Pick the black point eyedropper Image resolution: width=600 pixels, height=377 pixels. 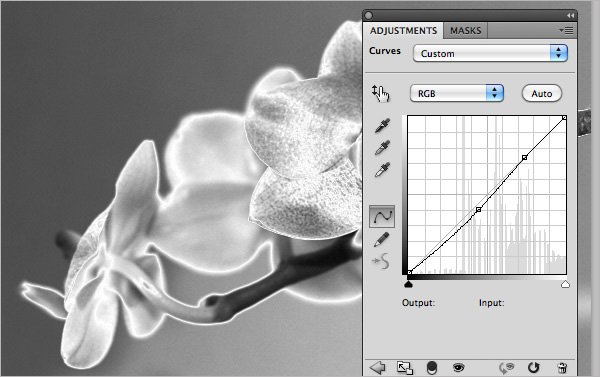[x=382, y=126]
